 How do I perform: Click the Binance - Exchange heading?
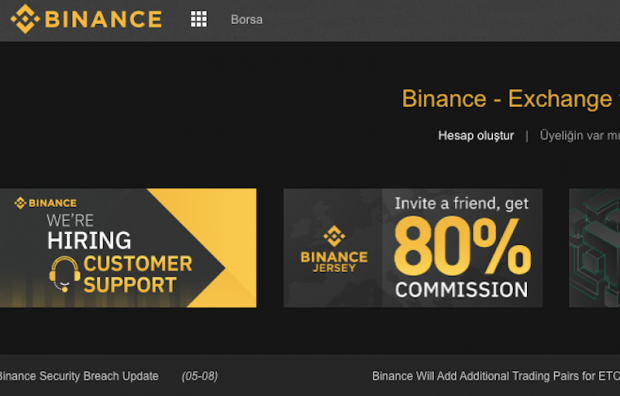click(x=511, y=99)
